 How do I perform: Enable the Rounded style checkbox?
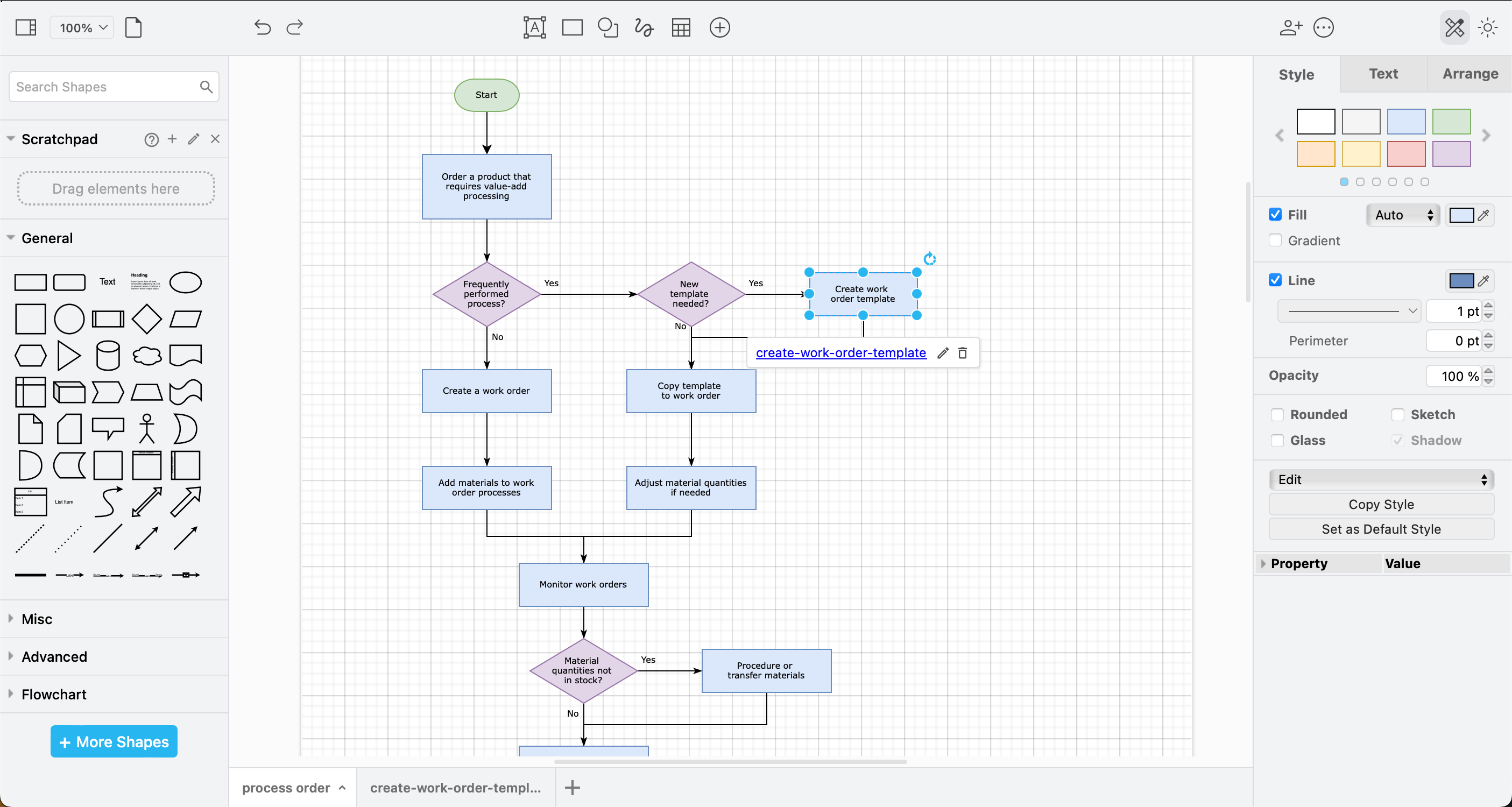tap(1278, 414)
